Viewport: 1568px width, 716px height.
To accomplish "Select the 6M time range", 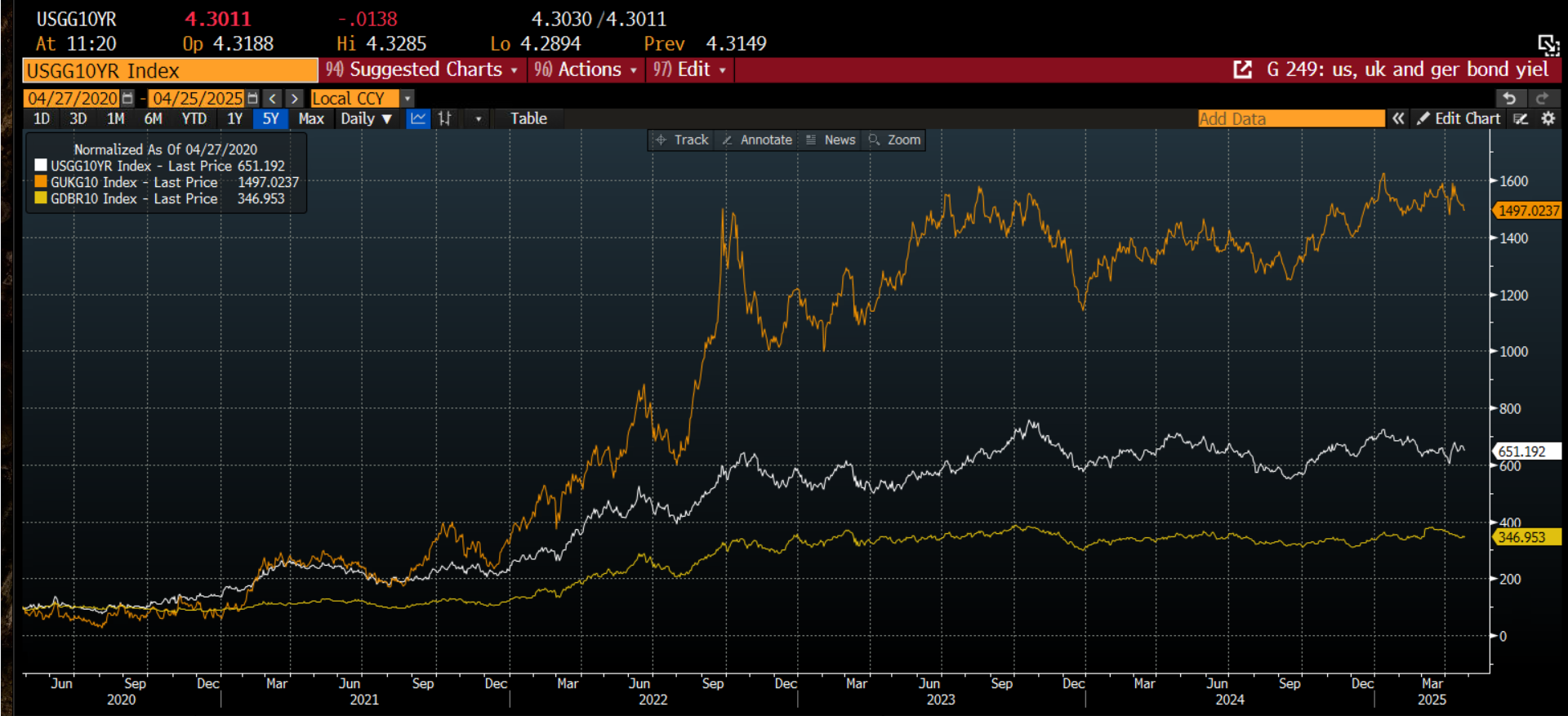I will tap(154, 118).
